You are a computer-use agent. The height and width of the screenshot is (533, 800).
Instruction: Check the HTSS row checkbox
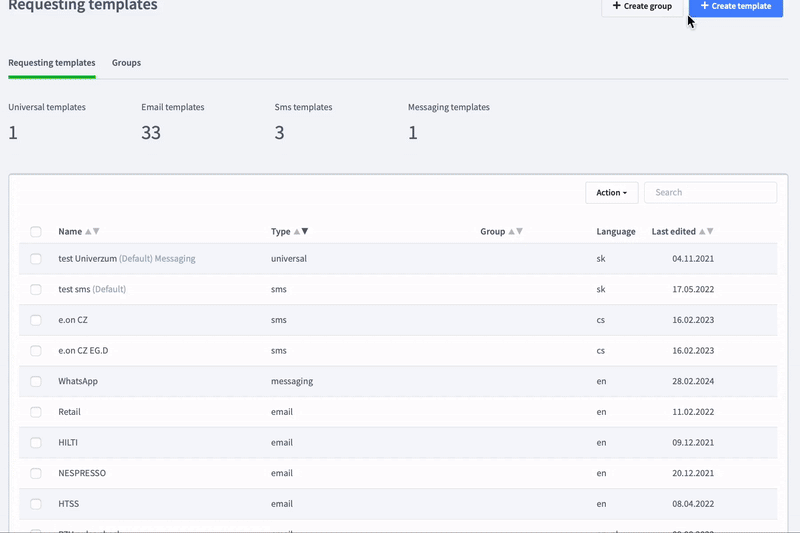(36, 503)
